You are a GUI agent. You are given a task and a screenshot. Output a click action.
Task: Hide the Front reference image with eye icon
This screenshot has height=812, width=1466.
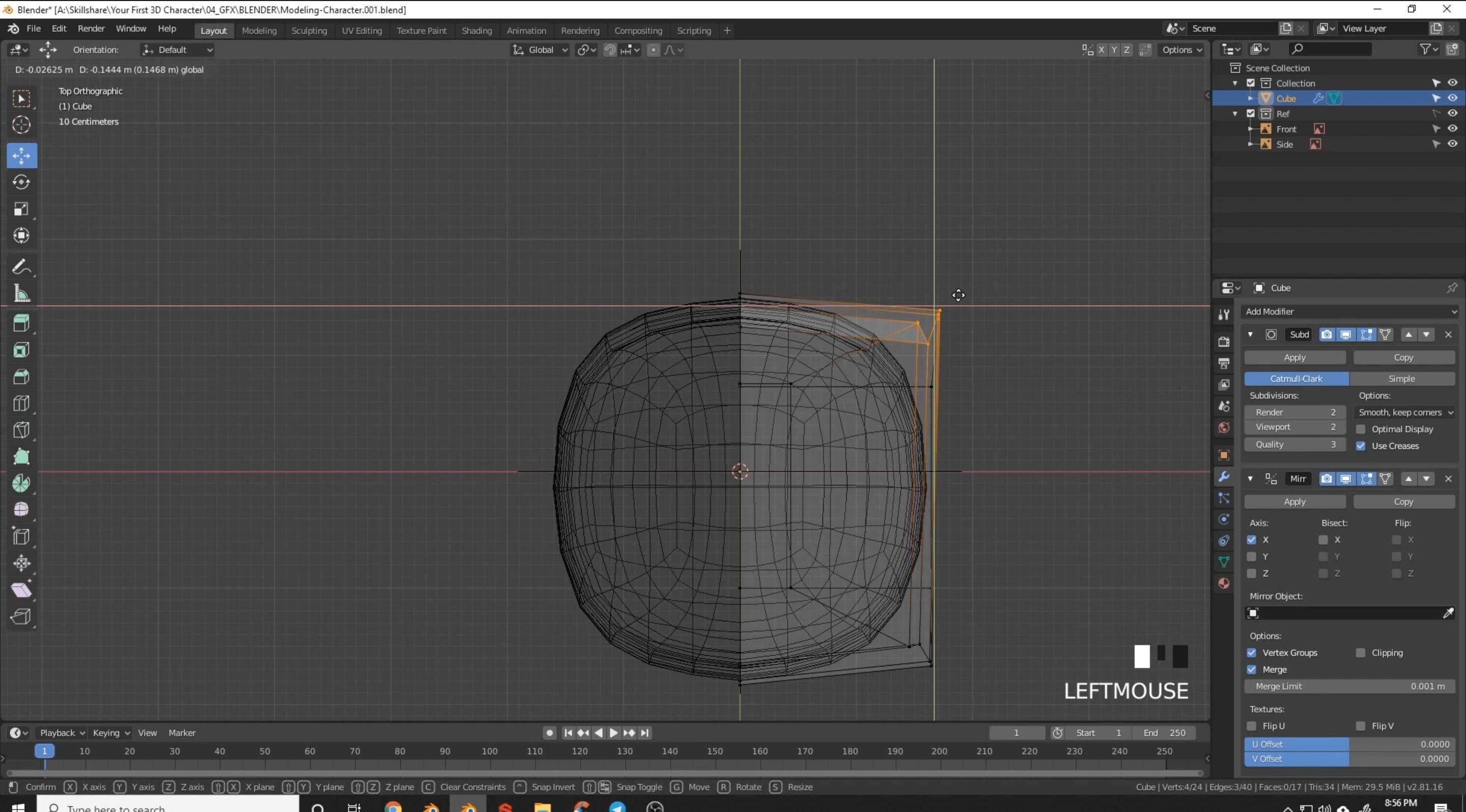[1452, 129]
